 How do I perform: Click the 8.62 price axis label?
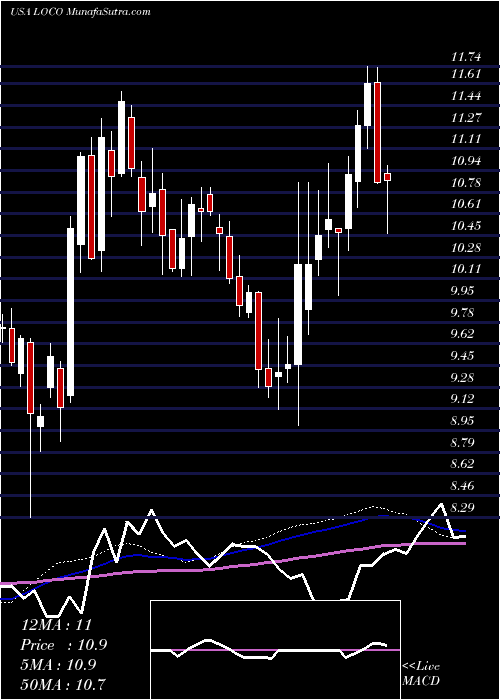[464, 464]
